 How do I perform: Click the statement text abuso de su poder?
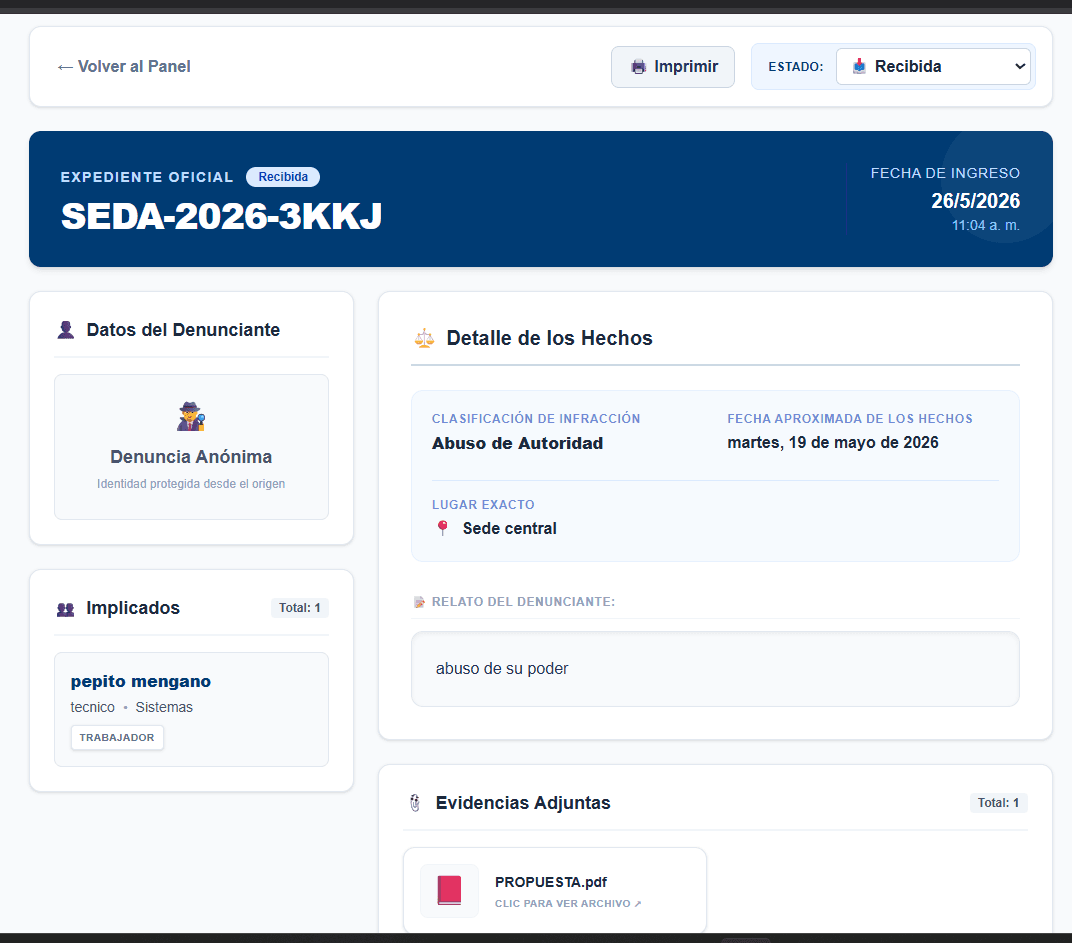pyautogui.click(x=502, y=668)
